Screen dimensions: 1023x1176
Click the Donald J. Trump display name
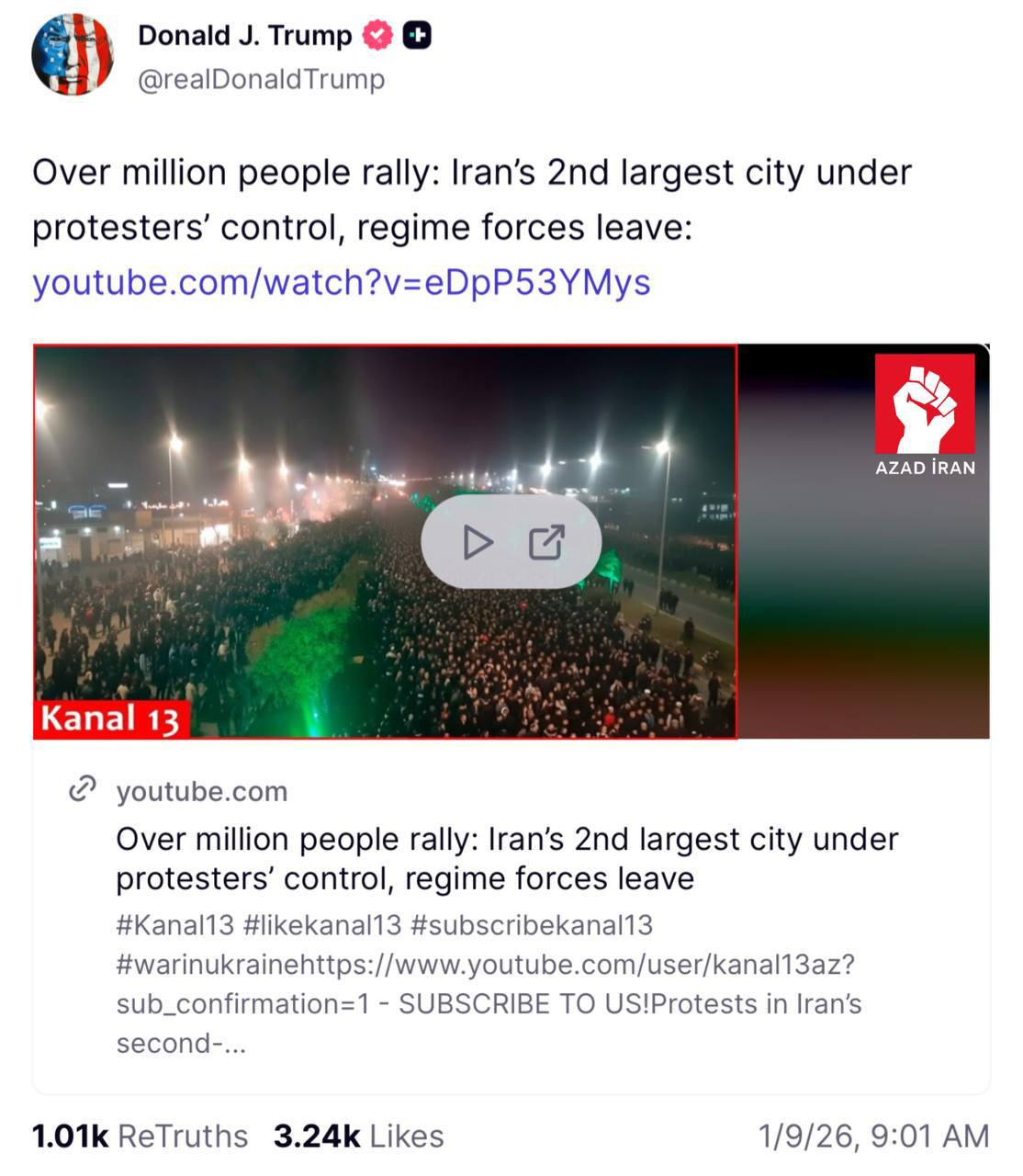pos(245,36)
